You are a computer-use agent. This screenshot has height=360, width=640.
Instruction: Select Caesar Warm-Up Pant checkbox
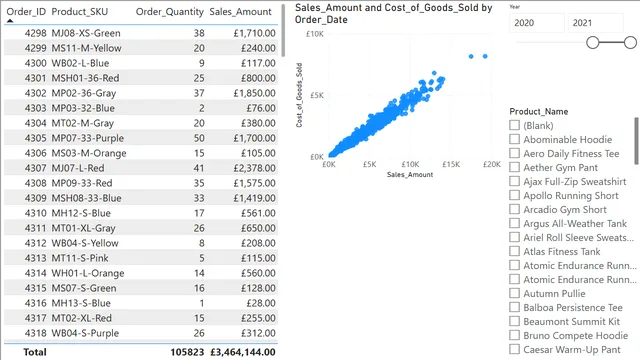[514, 349]
